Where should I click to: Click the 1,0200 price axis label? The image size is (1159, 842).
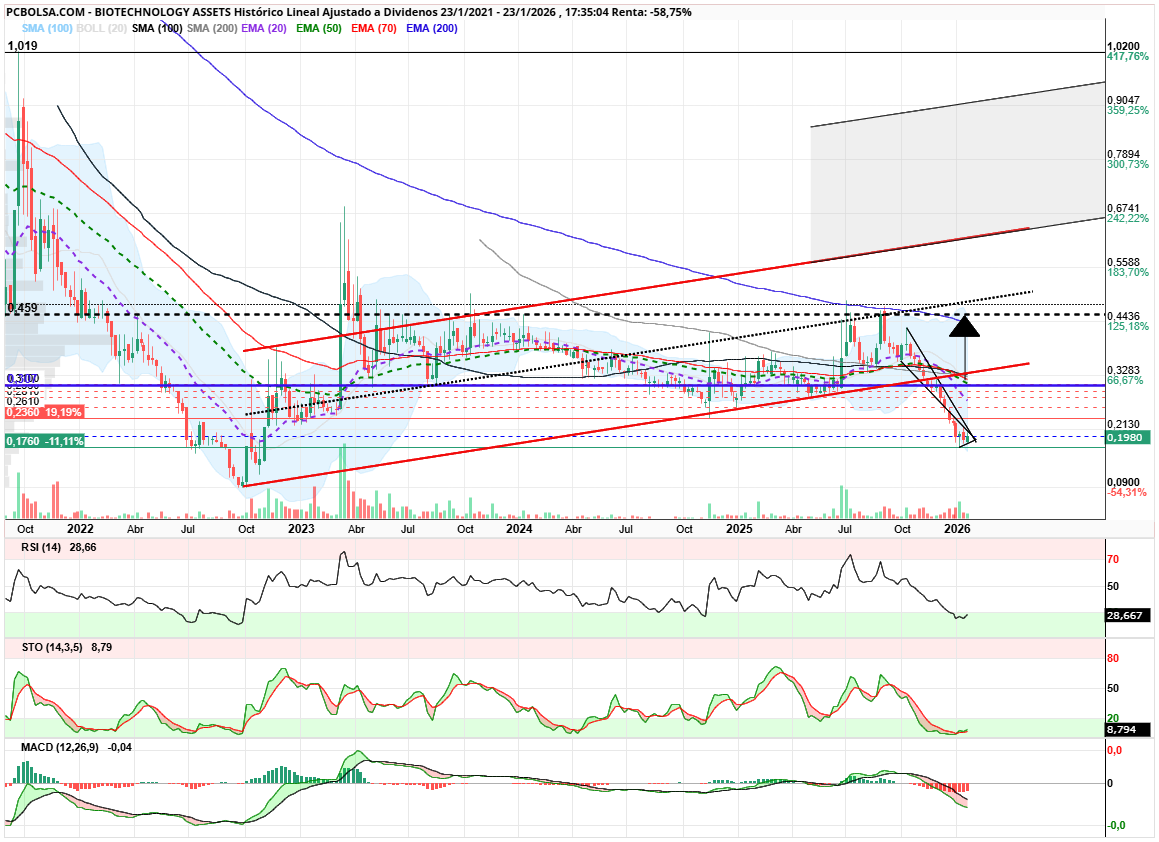[x=1123, y=46]
